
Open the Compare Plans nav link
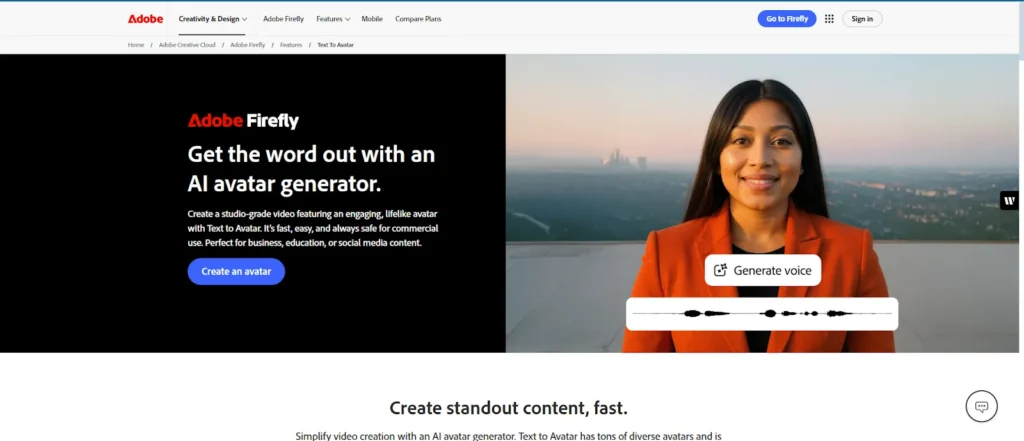pyautogui.click(x=418, y=19)
